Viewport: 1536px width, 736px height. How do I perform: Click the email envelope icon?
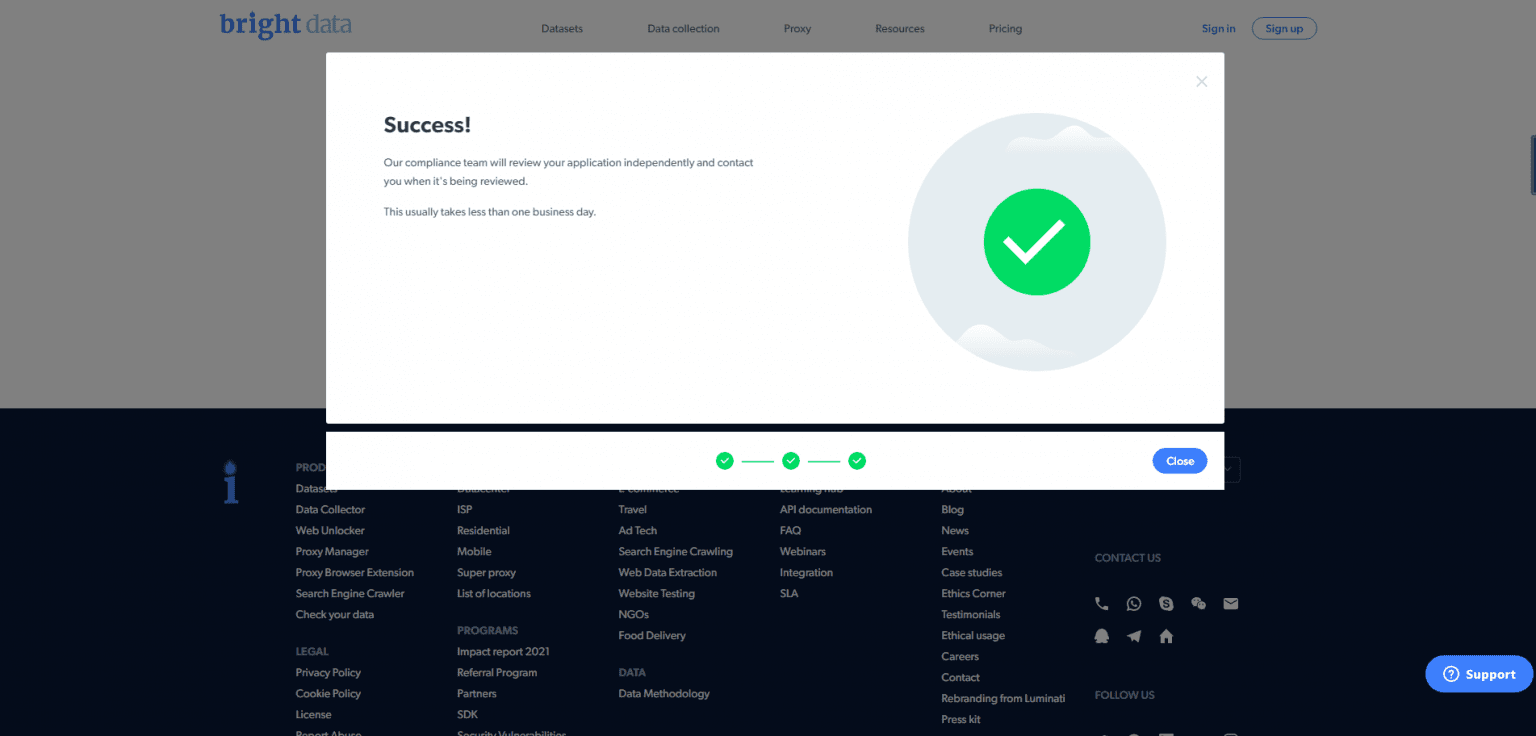point(1230,603)
